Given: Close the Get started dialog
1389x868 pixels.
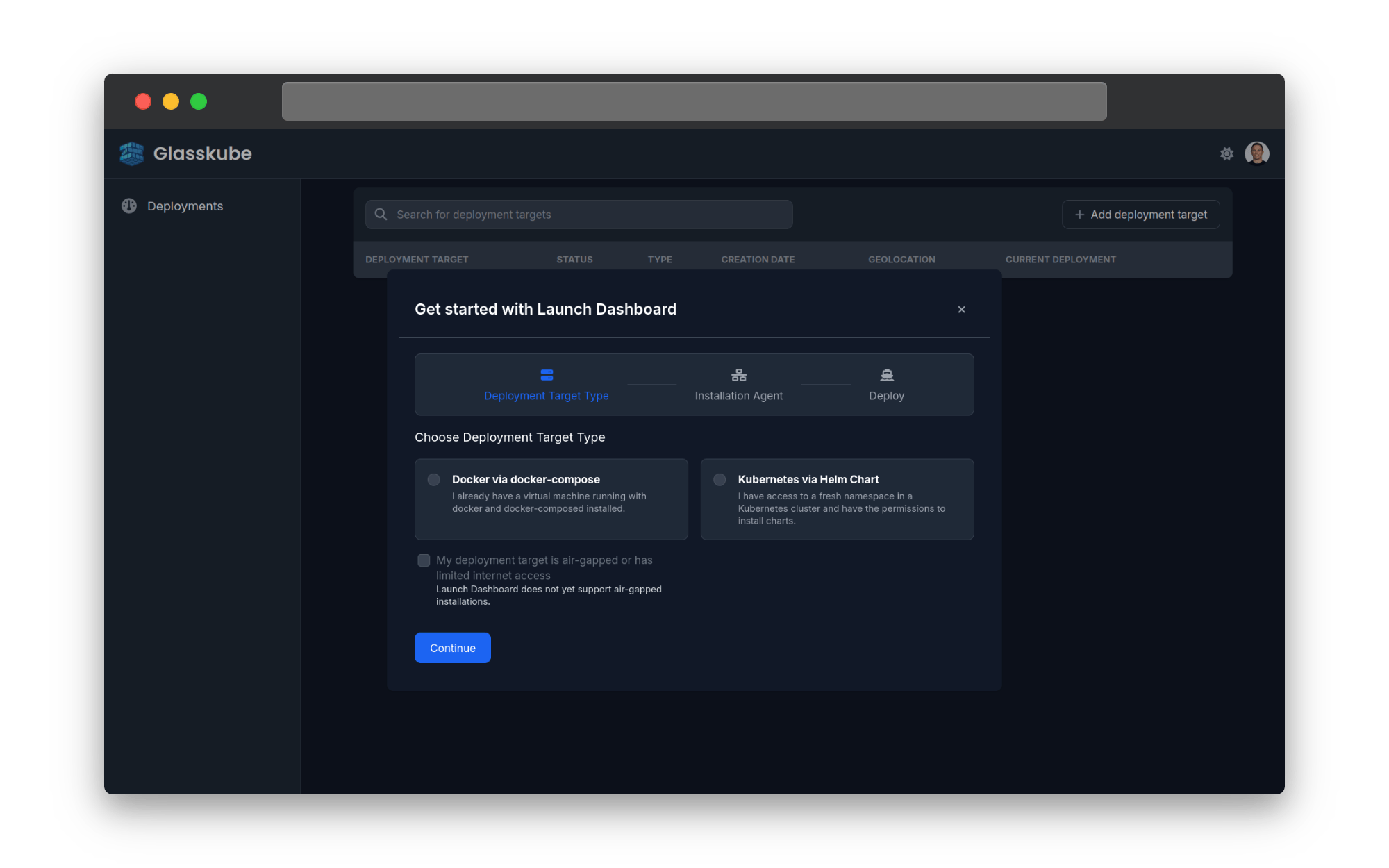Looking at the screenshot, I should click(x=961, y=310).
